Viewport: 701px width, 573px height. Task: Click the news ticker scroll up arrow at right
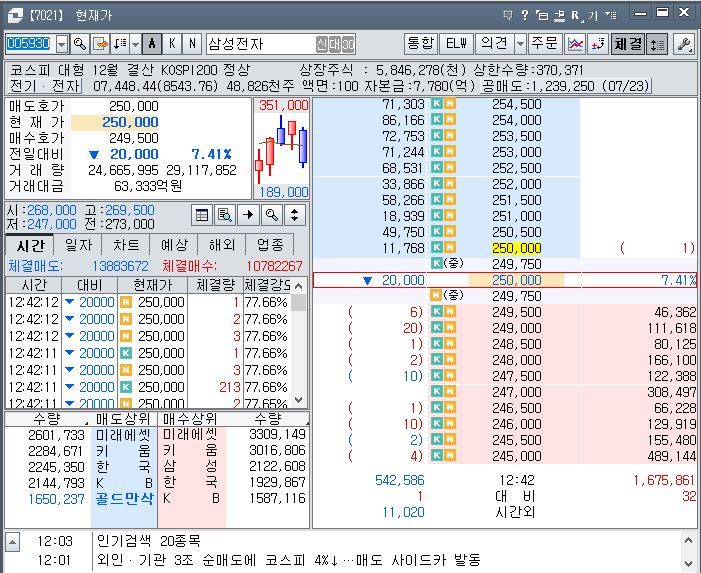(x=689, y=540)
